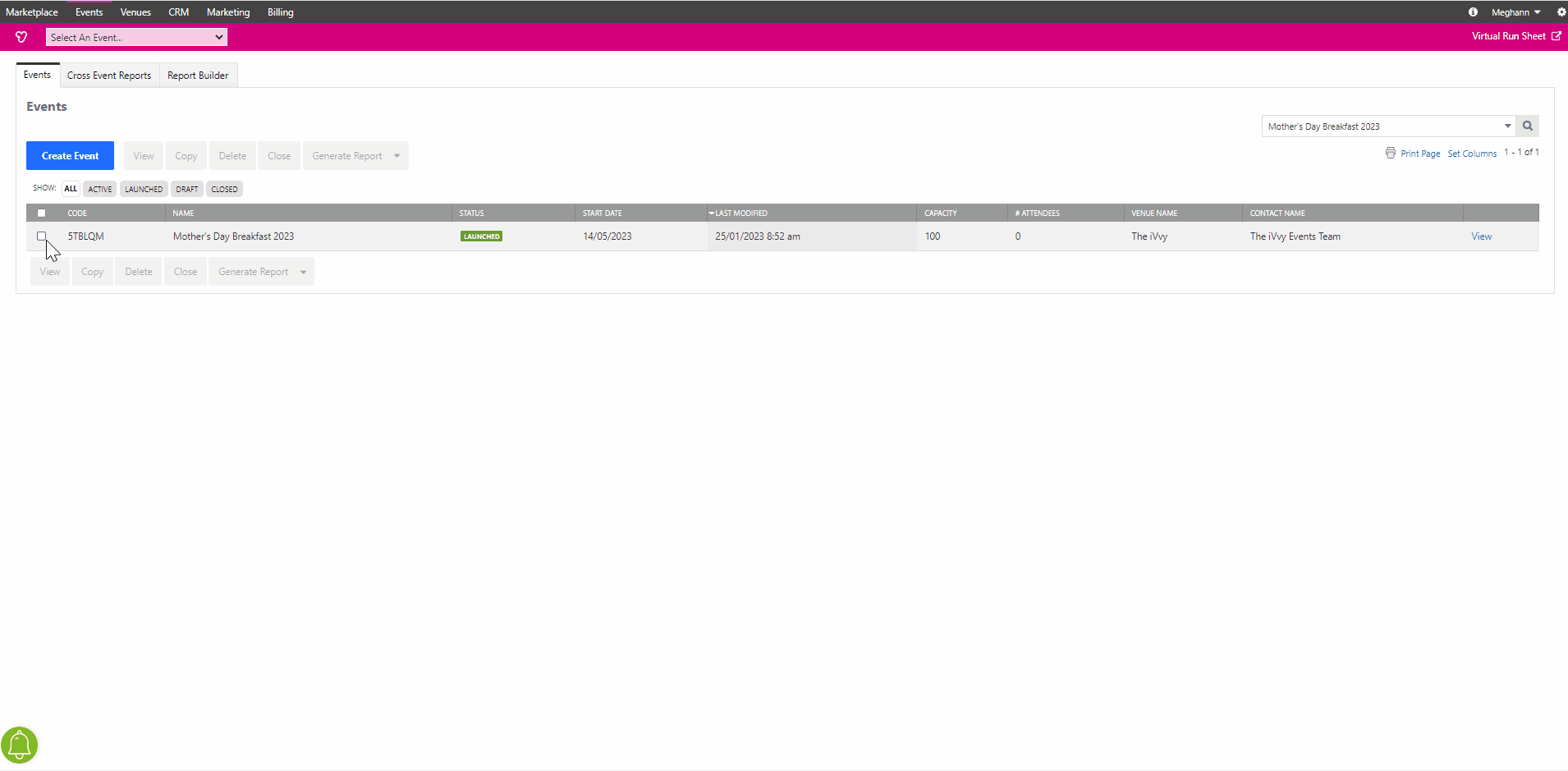Sort by # ATTENDEES column header
The height and width of the screenshot is (771, 1568).
[x=1038, y=213]
